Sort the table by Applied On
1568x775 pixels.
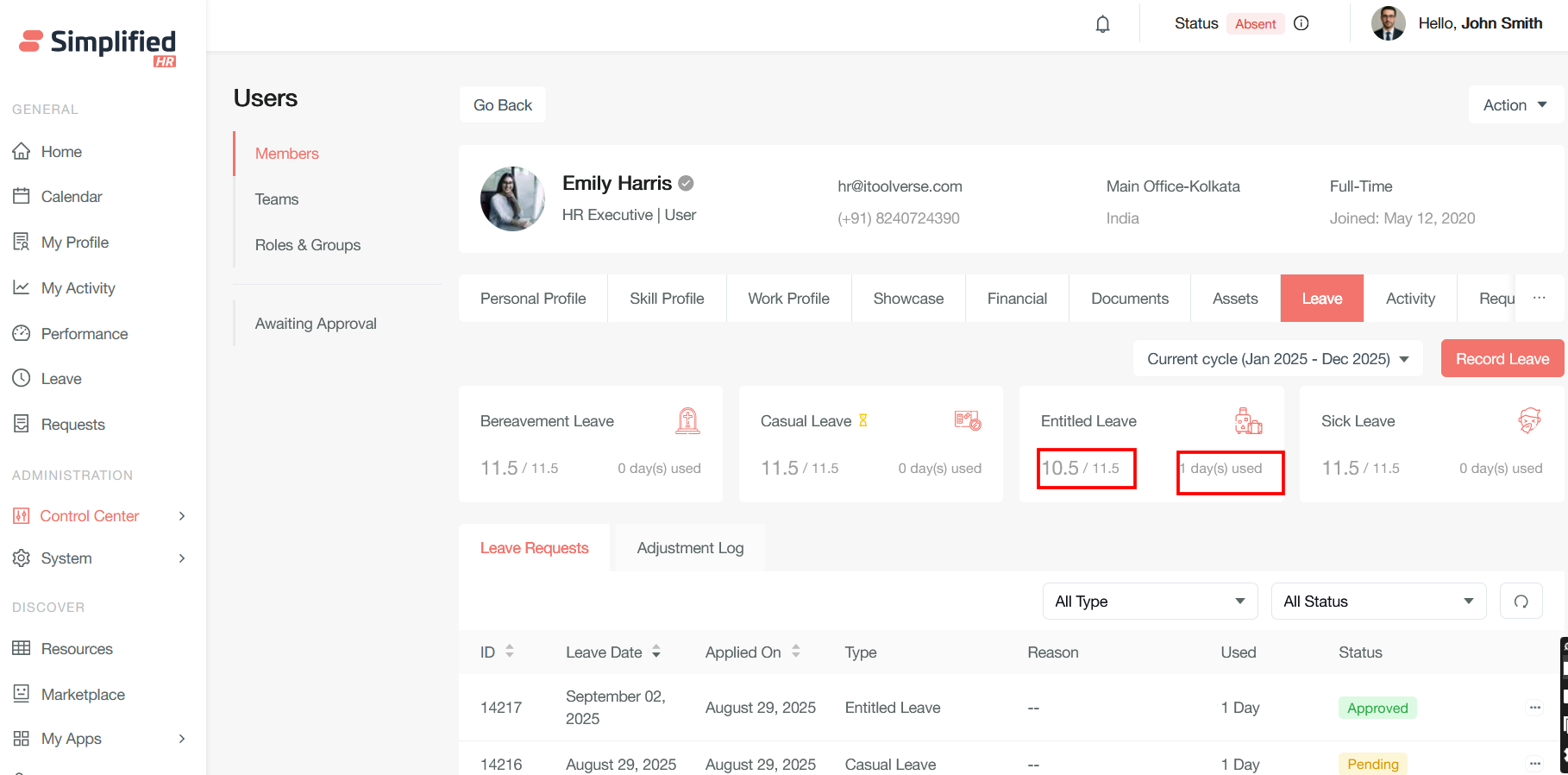pos(796,652)
